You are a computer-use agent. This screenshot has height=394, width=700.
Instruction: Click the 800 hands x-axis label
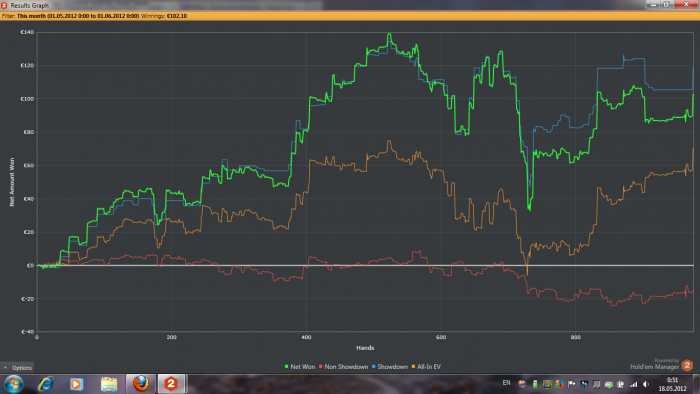point(575,337)
